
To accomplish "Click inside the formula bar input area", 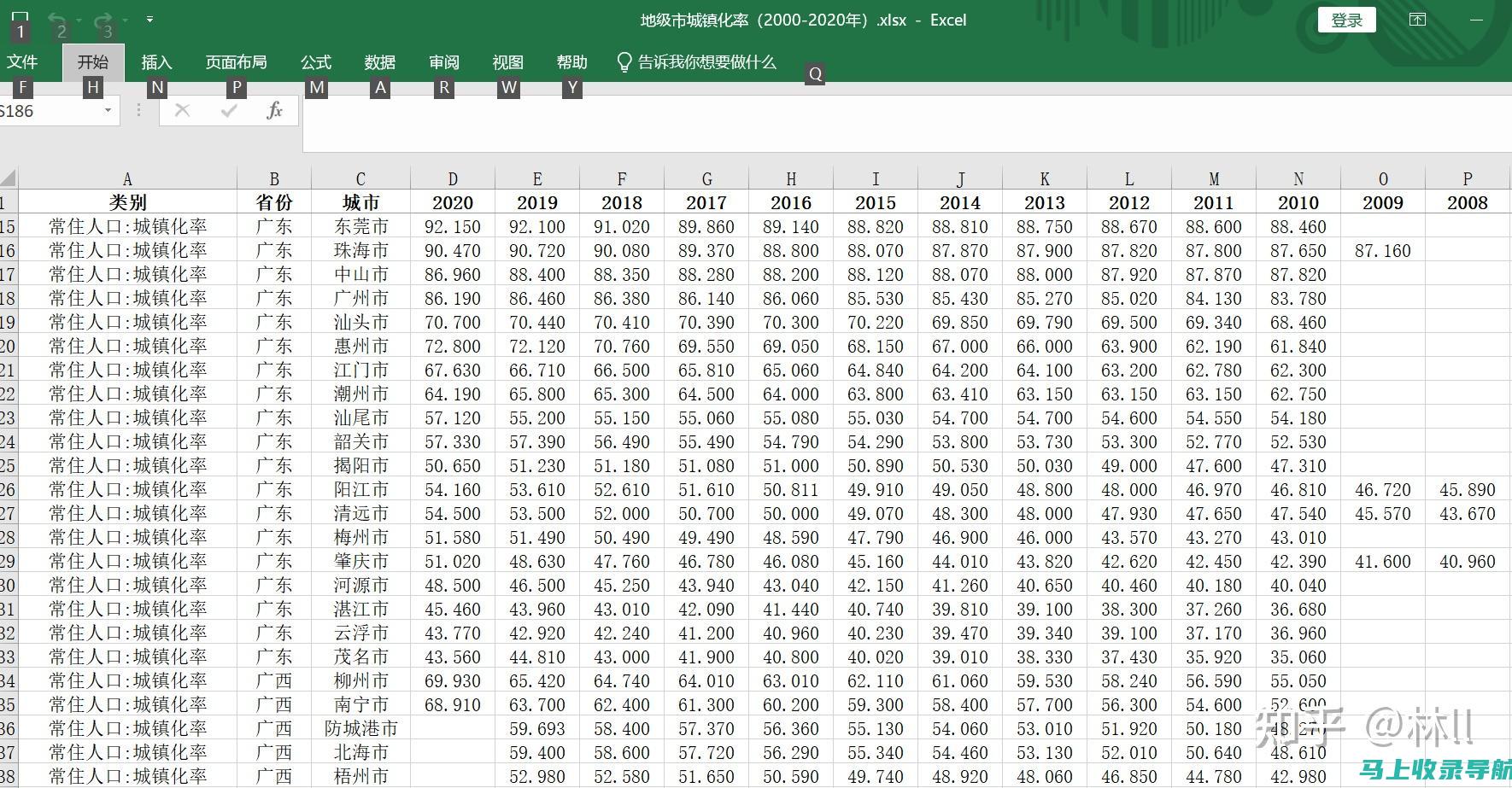I will point(907,124).
